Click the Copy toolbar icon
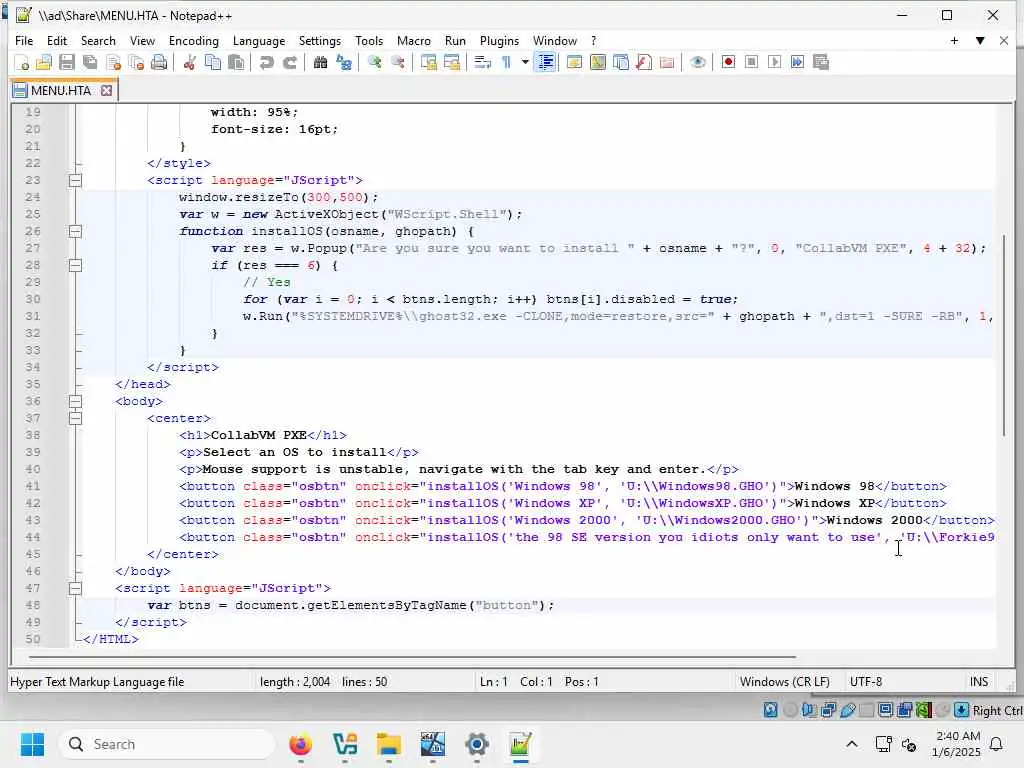The width and height of the screenshot is (1024, 768). (x=213, y=63)
